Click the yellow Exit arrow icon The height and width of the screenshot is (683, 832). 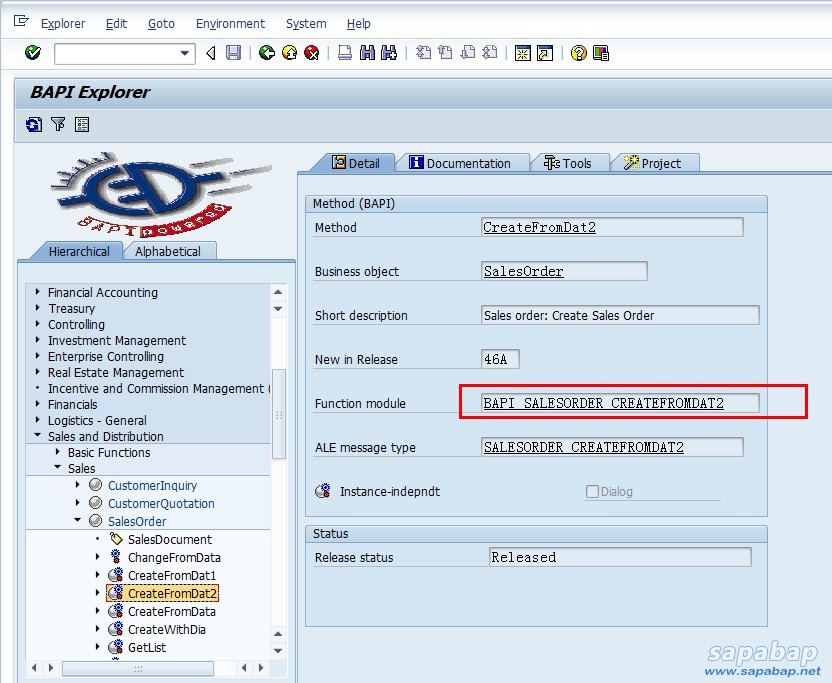pos(289,53)
